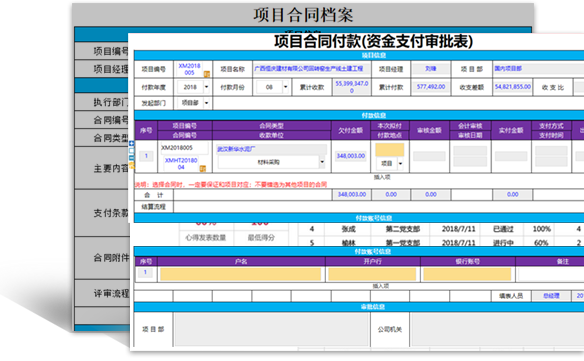Click the yellow icon at payment table edge

(x=131, y=165)
